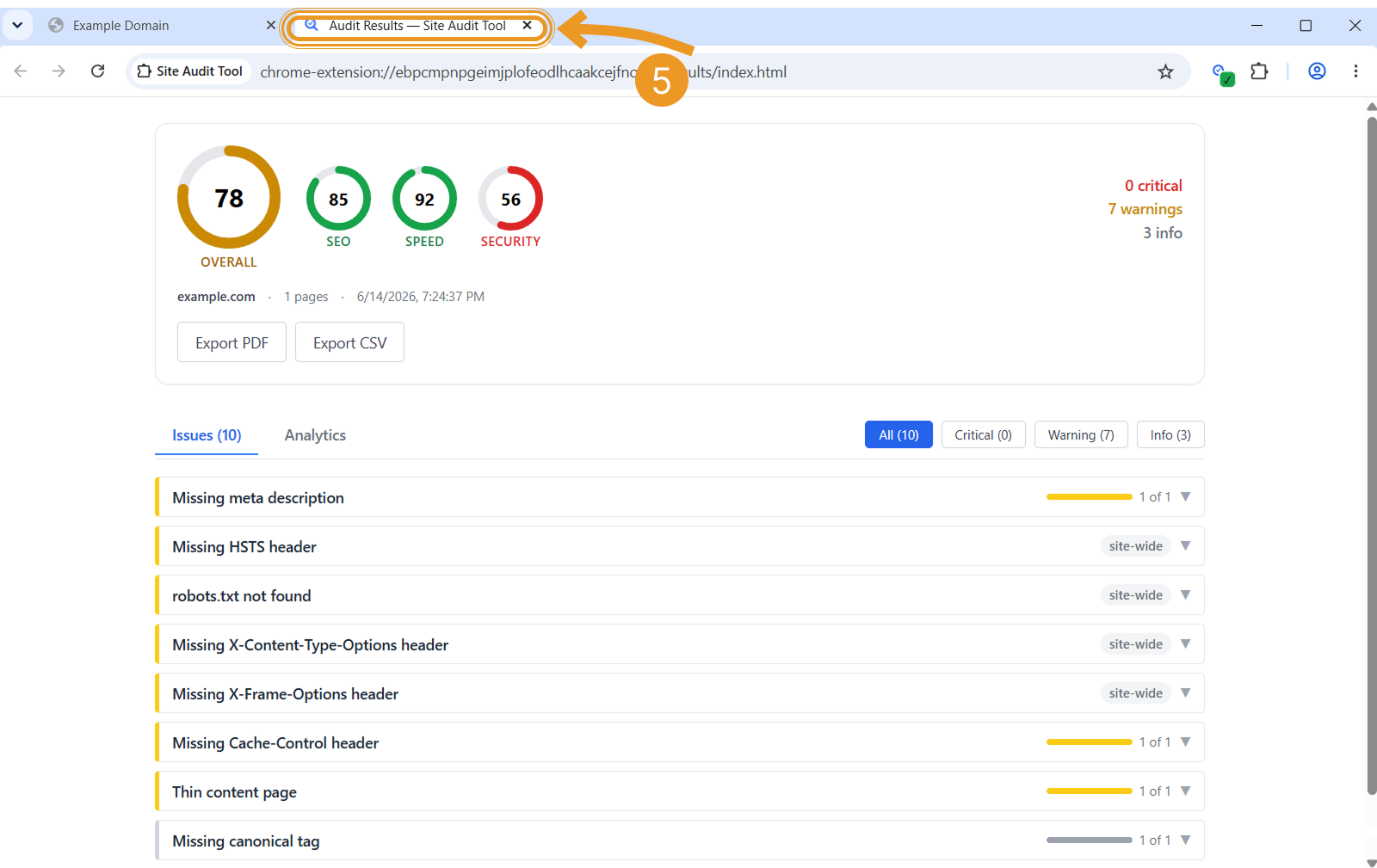1377x868 pixels.
Task: Expand the Missing HSTS header issue arrow
Action: [1185, 546]
